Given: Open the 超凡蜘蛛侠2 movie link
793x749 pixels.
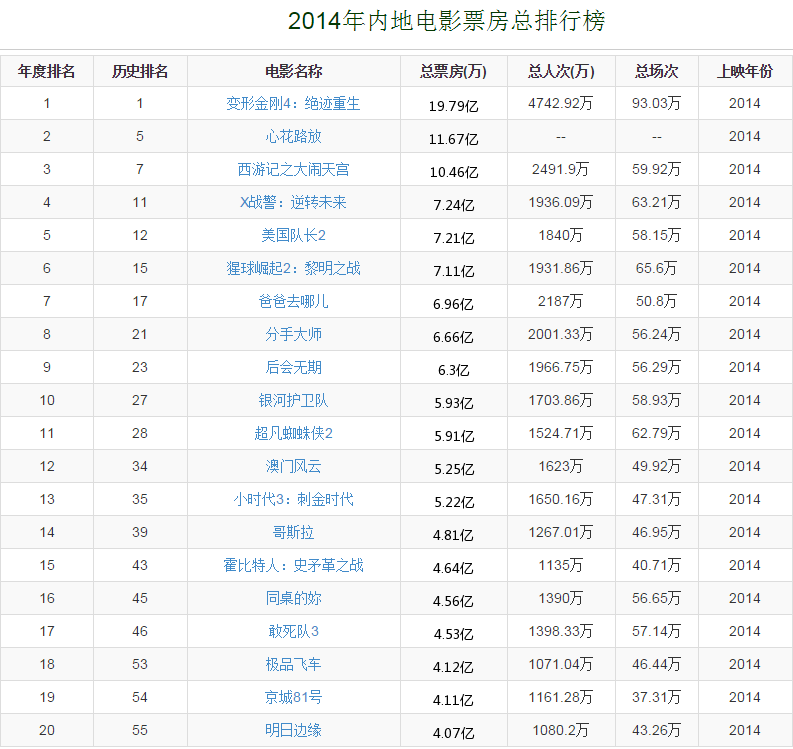Looking at the screenshot, I should pos(293,433).
